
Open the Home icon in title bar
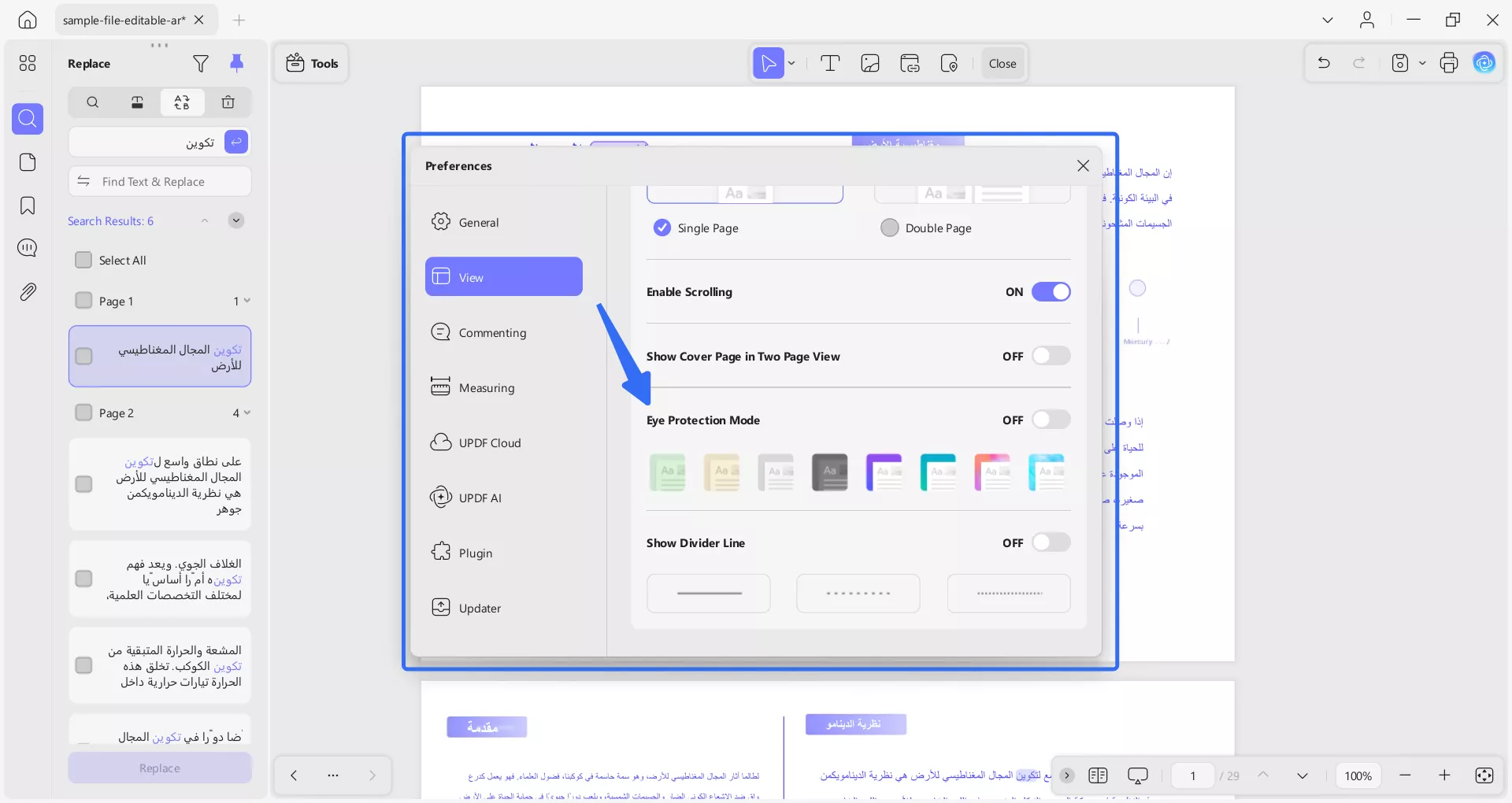point(28,20)
